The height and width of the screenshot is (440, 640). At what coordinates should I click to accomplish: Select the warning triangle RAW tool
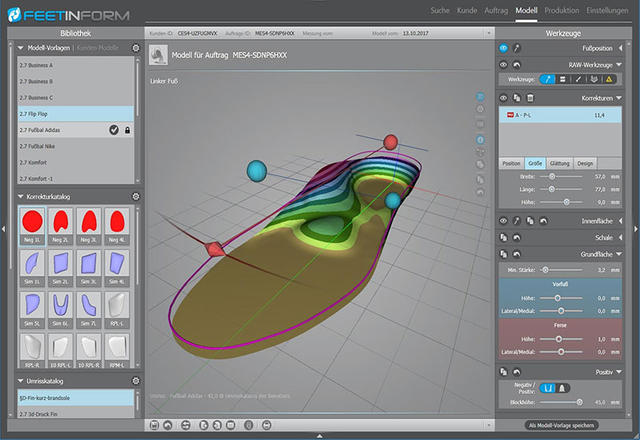(x=610, y=79)
